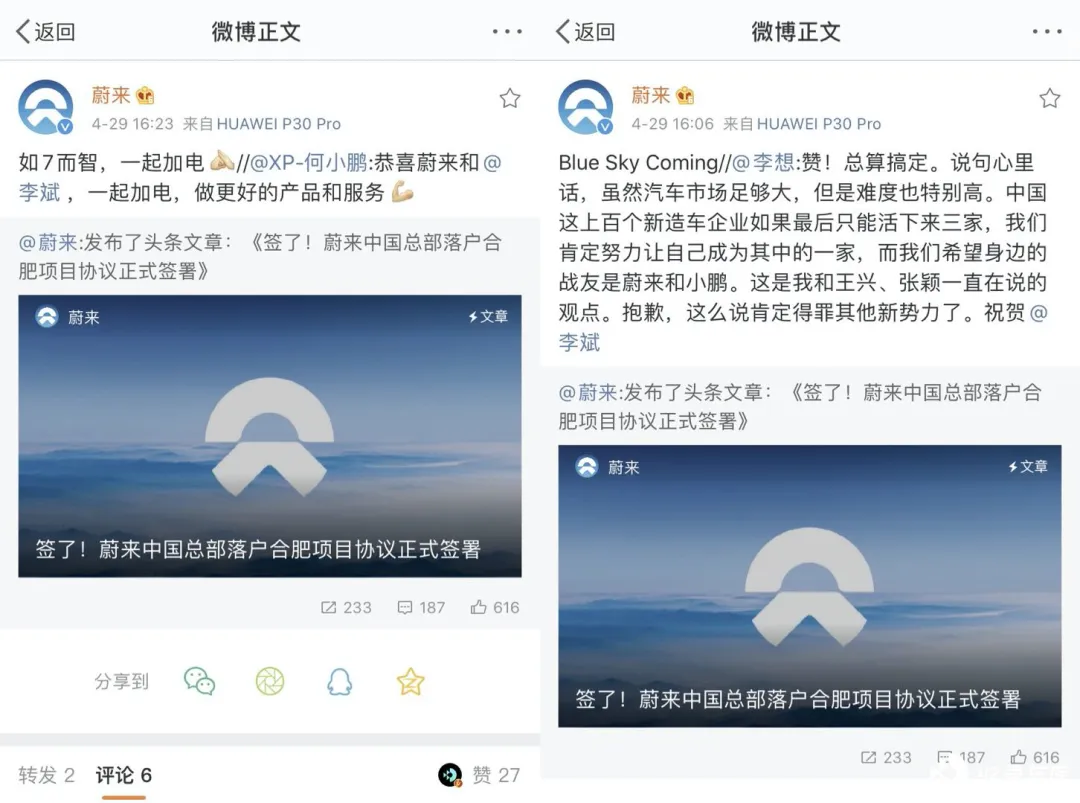This screenshot has height=803, width=1080.
Task: Open the three-dot menu on left post
Action: [507, 32]
